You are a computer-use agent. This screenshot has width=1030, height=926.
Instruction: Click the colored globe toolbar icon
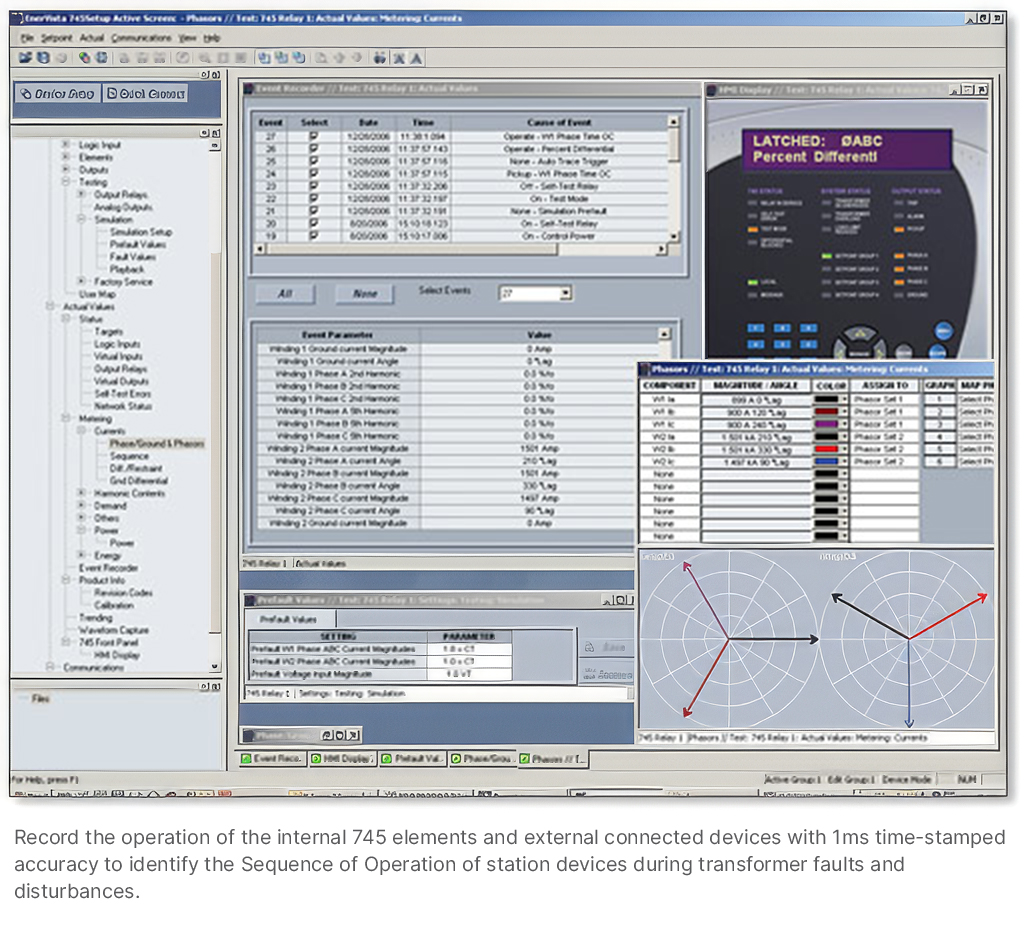click(x=84, y=58)
